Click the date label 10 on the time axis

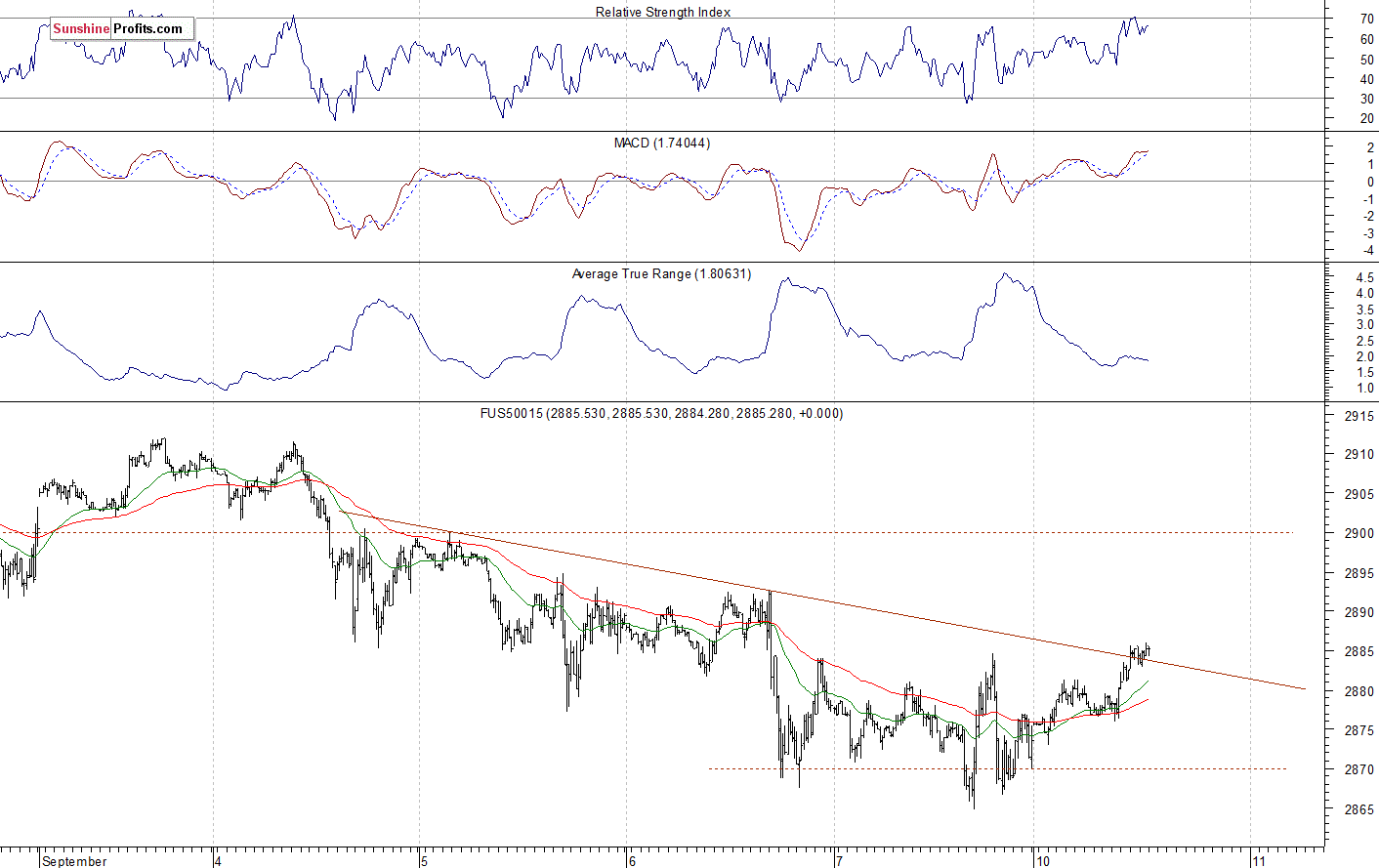[1043, 861]
